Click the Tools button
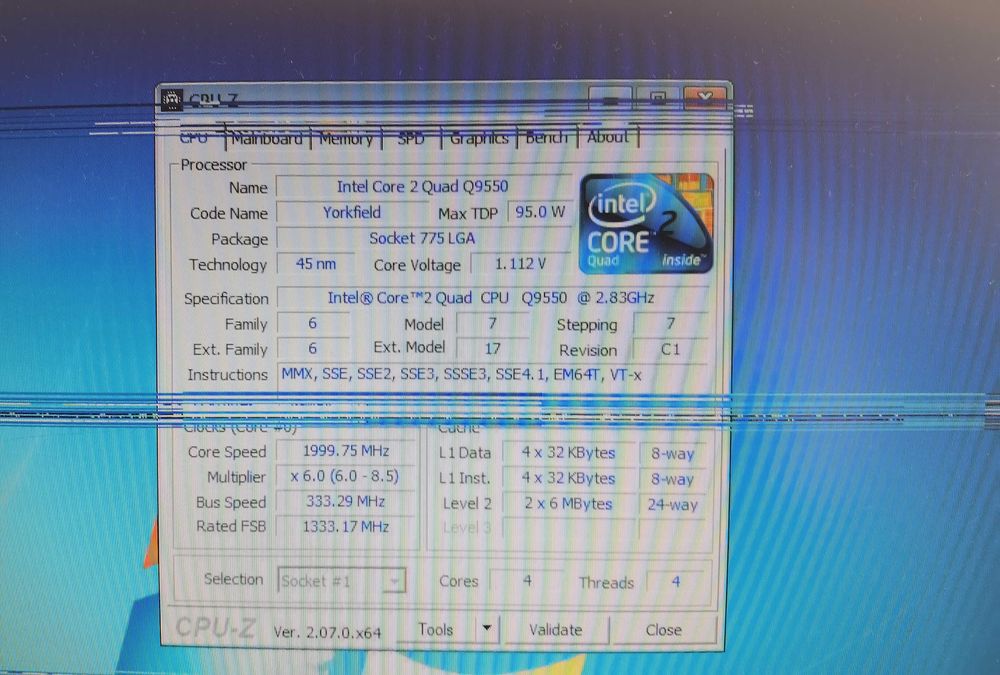Screen dimensions: 1000x675 (x=436, y=630)
